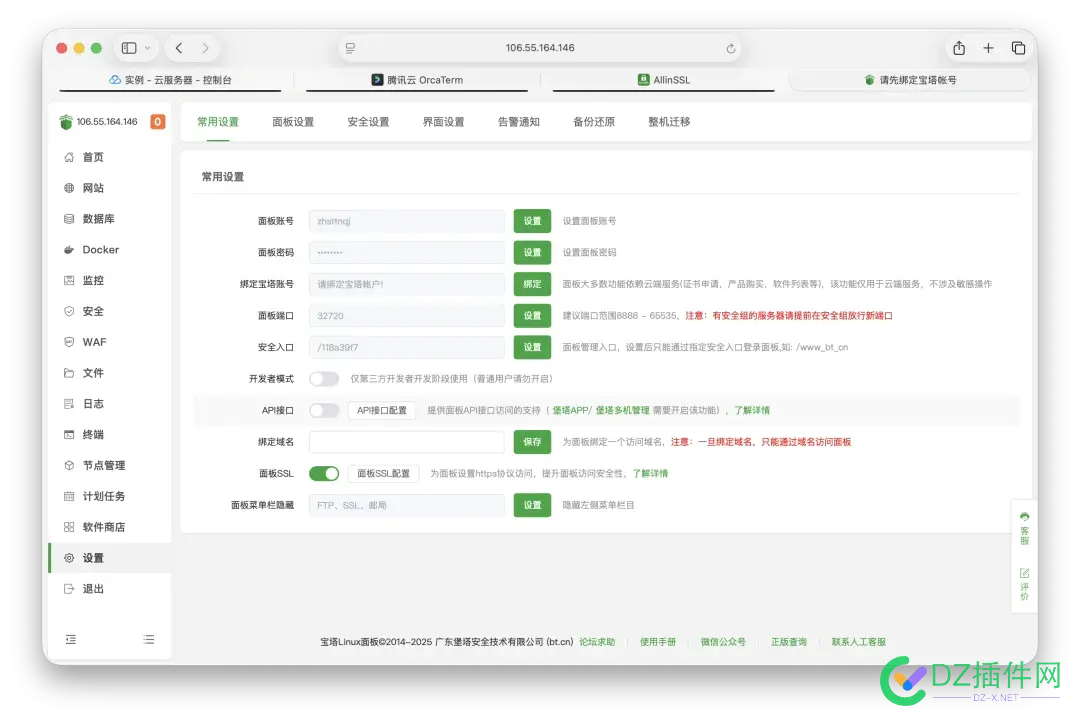Switch to 备份还原 tab
The height and width of the screenshot is (721, 1080).
click(x=594, y=122)
